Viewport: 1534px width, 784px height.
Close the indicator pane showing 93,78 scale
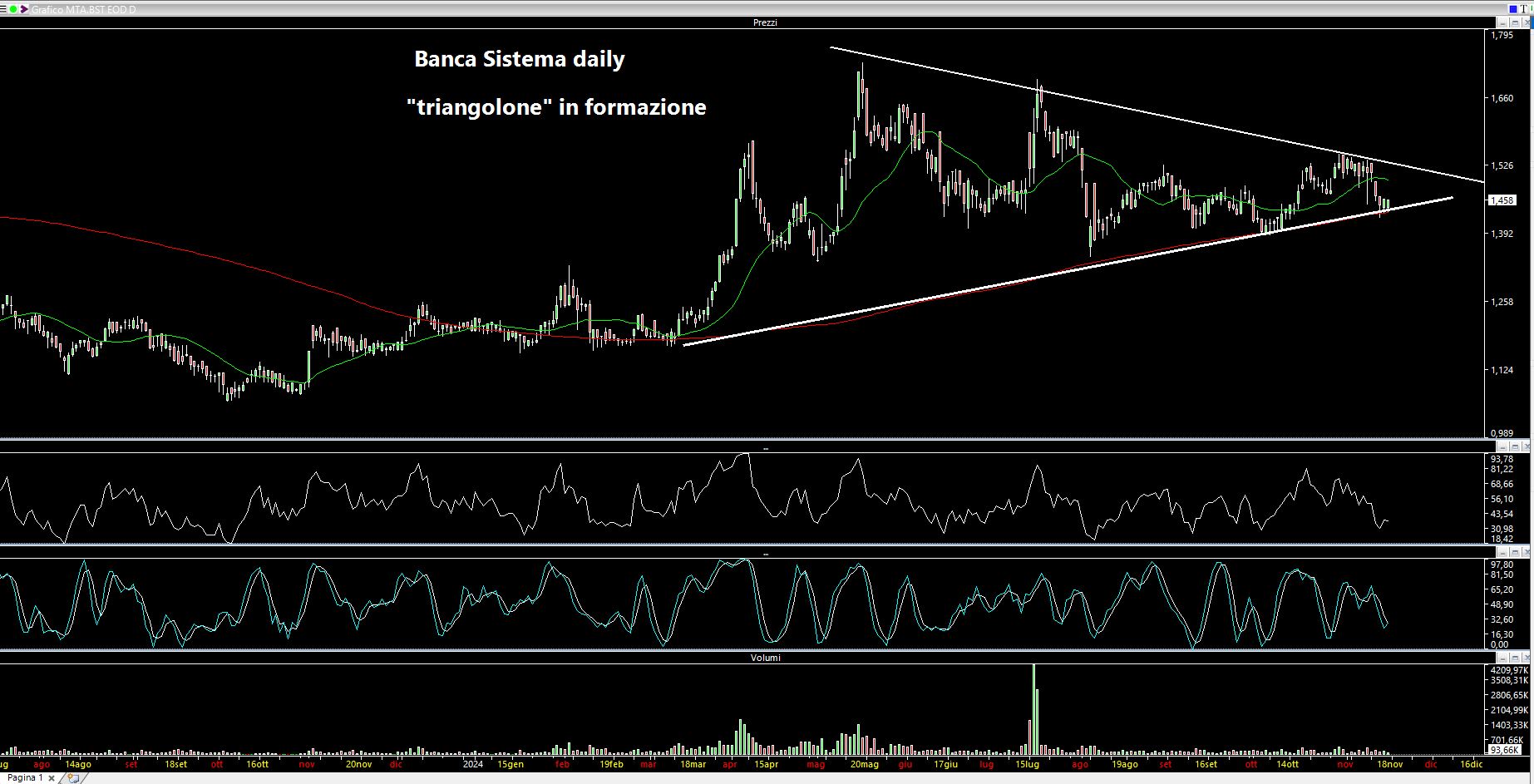(1527, 447)
